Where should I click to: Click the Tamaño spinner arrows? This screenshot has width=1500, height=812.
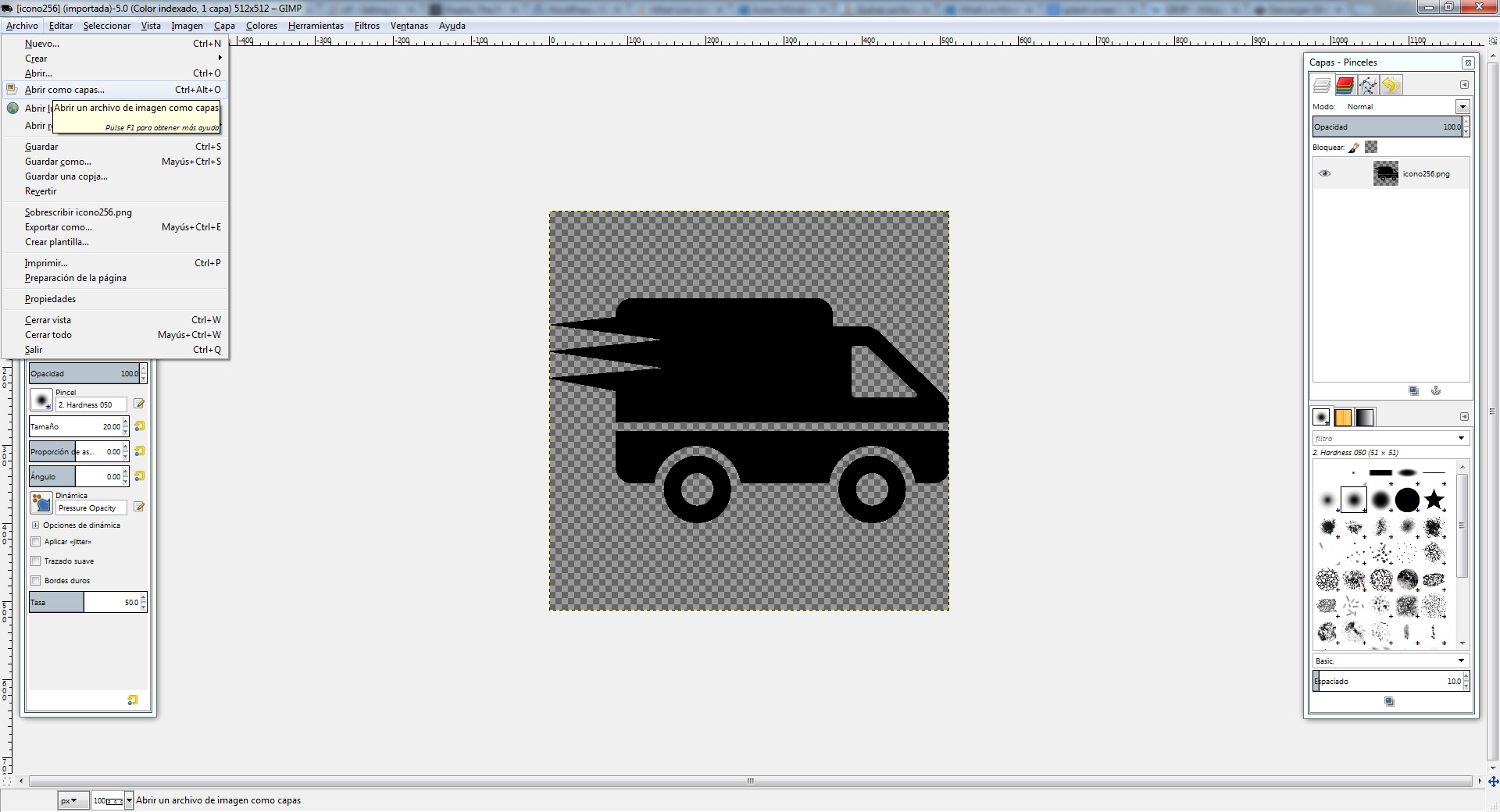[126, 426]
